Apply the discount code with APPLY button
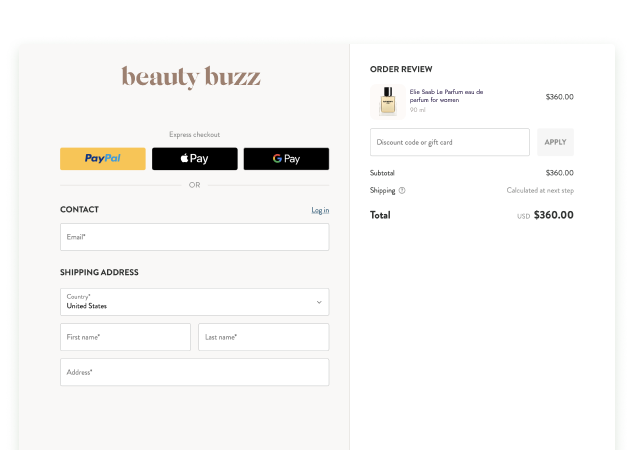This screenshot has width=635, height=450. [x=555, y=142]
